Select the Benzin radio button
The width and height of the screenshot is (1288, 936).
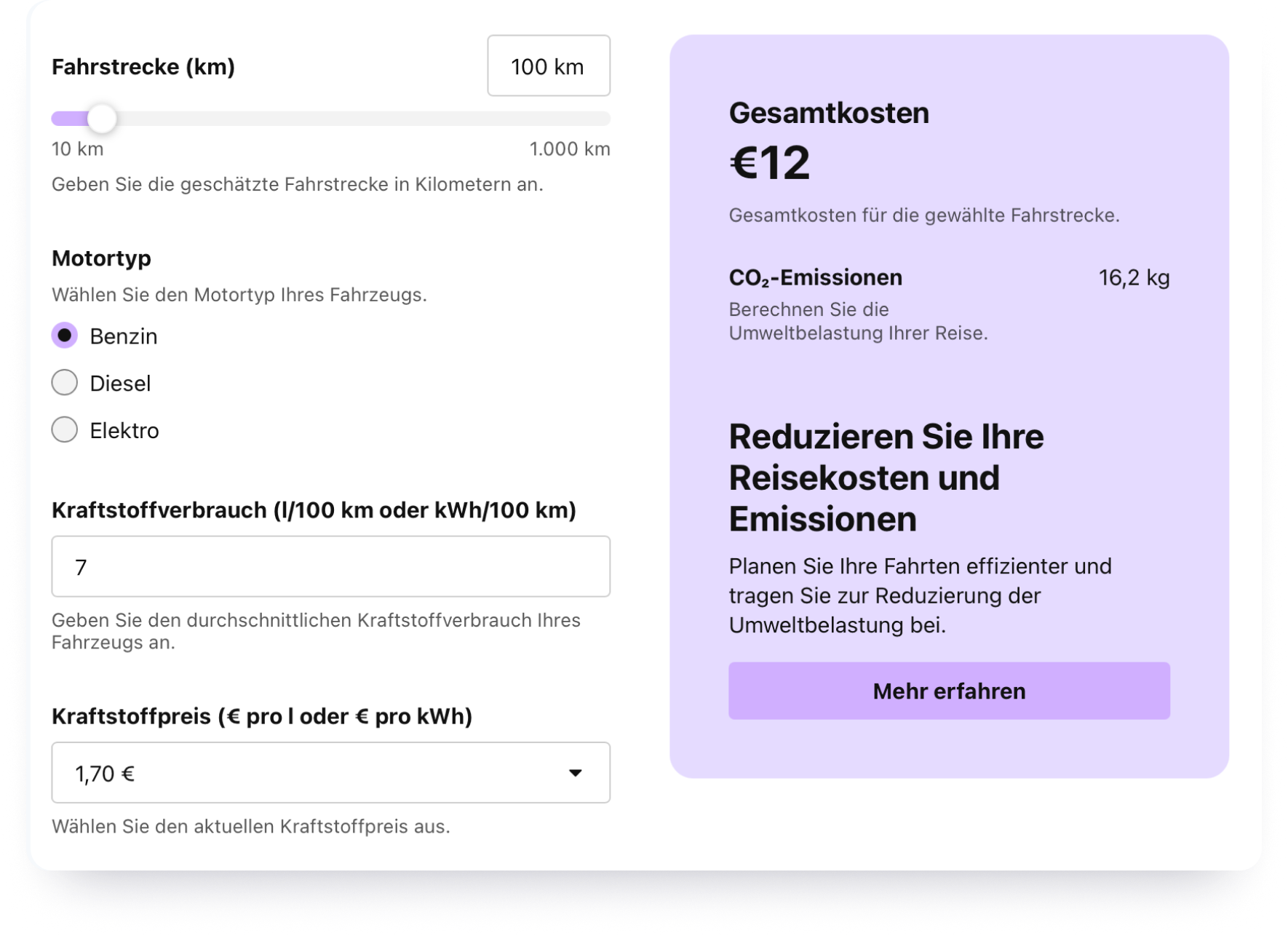(x=65, y=336)
